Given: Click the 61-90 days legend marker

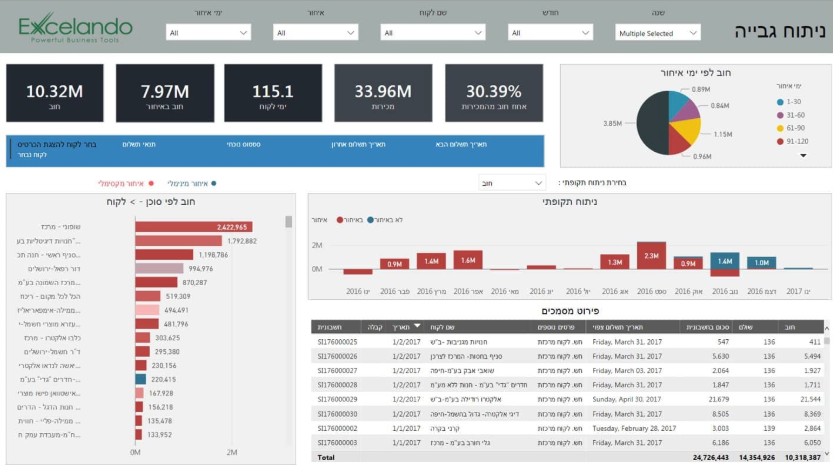Looking at the screenshot, I should click(x=779, y=128).
